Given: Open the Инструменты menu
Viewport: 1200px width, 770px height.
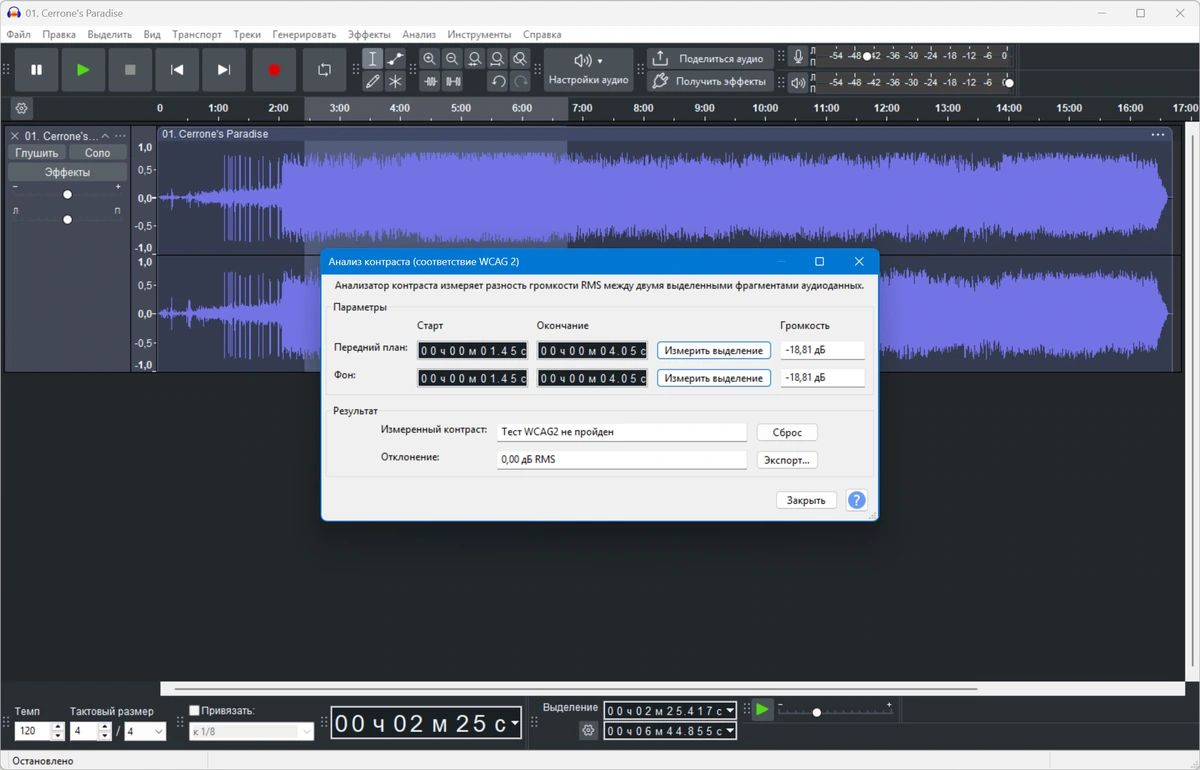Looking at the screenshot, I should [479, 34].
